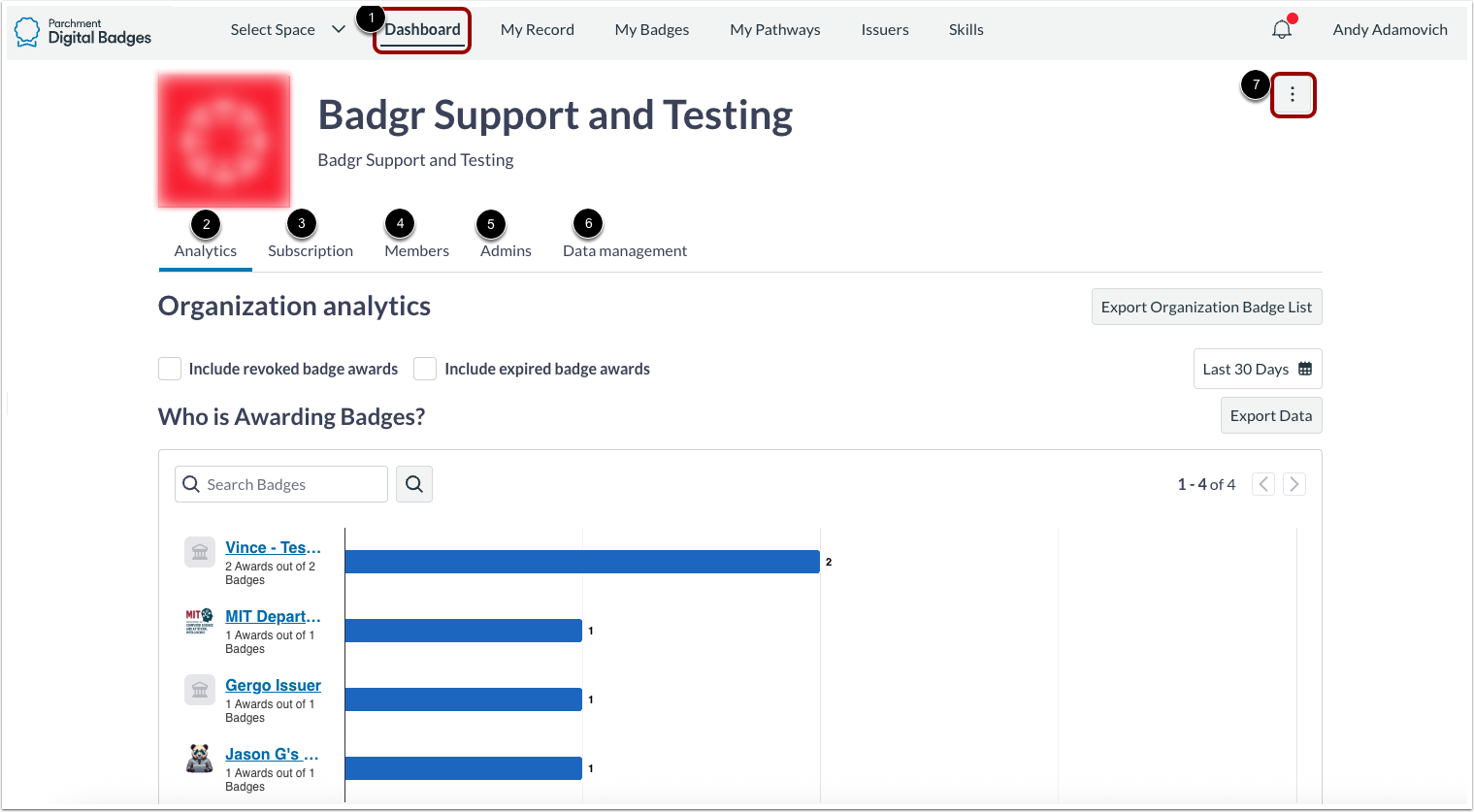Image resolution: width=1474 pixels, height=812 pixels.
Task: Click the Vince issuer bar showing 2
Action: pos(582,562)
